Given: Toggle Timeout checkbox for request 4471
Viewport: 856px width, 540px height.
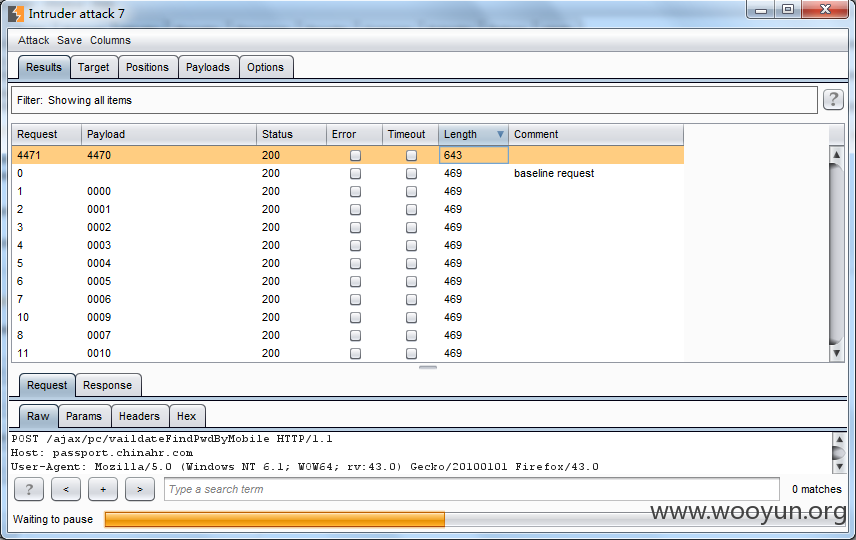Looking at the screenshot, I should point(412,156).
